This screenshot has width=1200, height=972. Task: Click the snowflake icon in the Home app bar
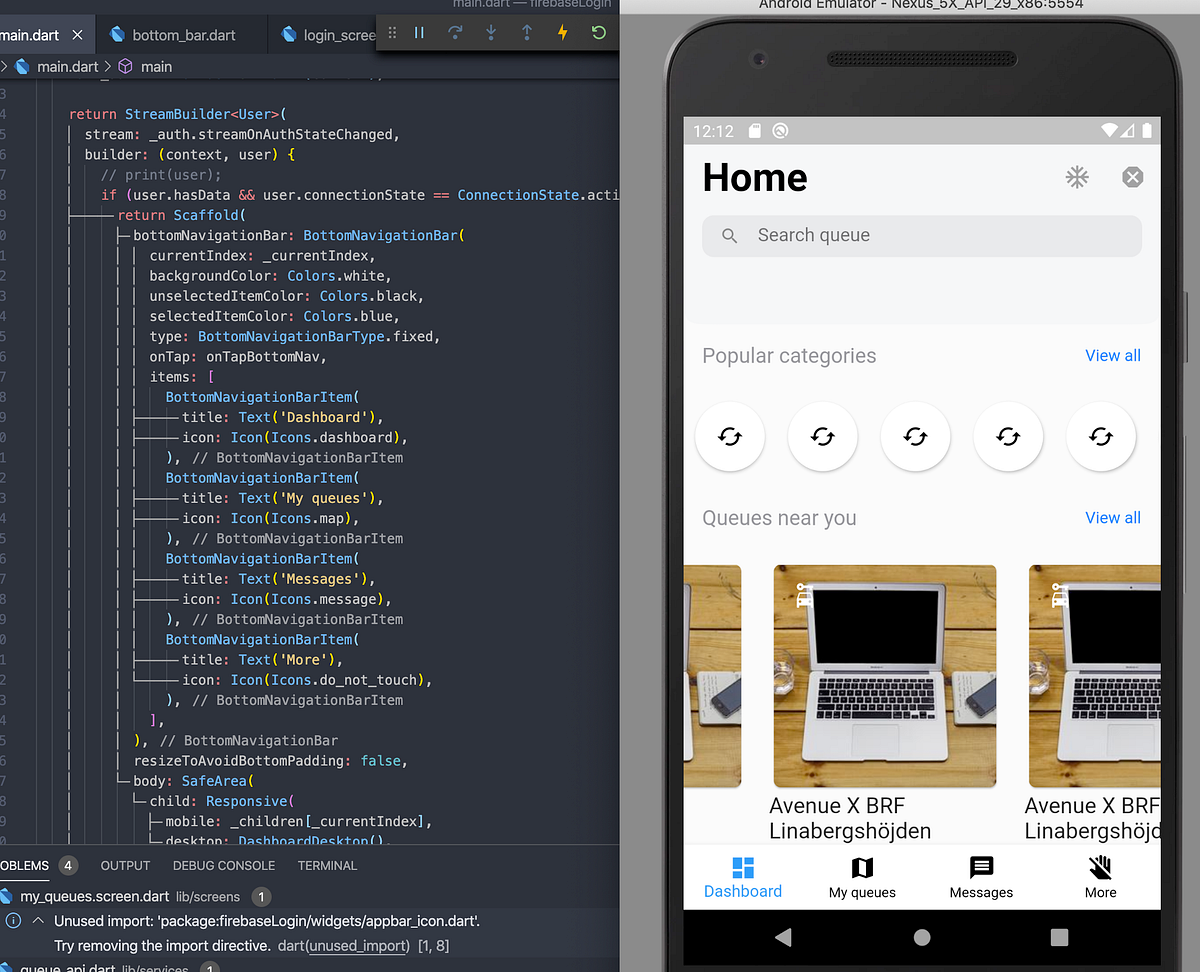tap(1076, 177)
